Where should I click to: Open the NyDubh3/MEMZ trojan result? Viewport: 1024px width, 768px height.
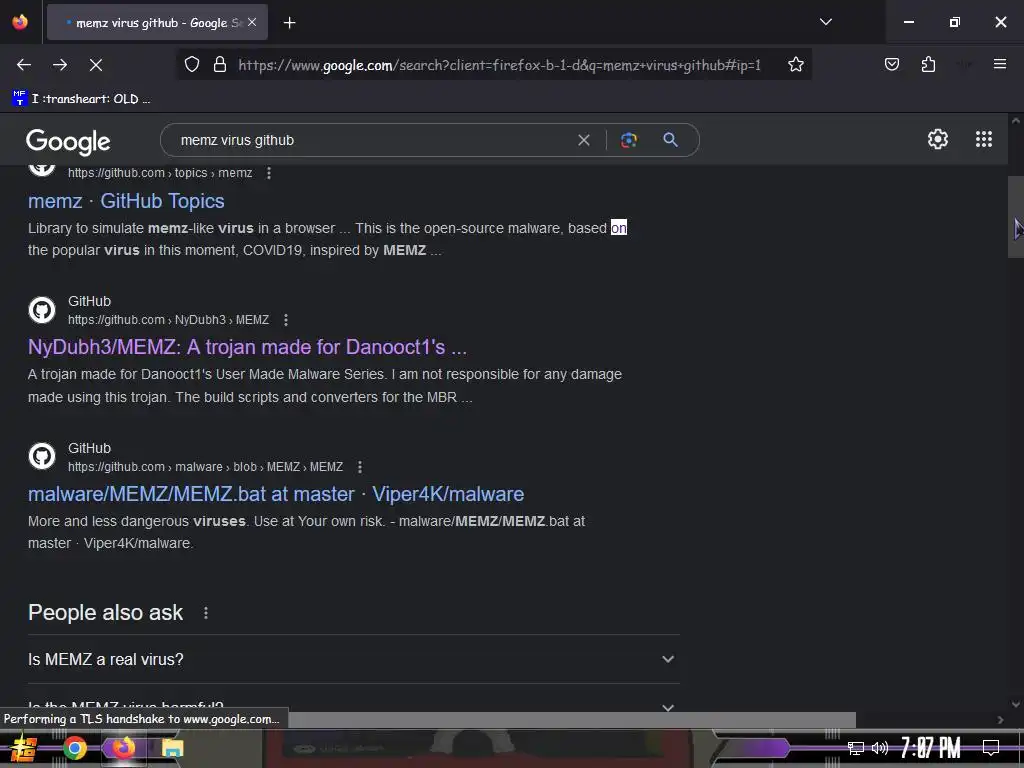click(247, 347)
